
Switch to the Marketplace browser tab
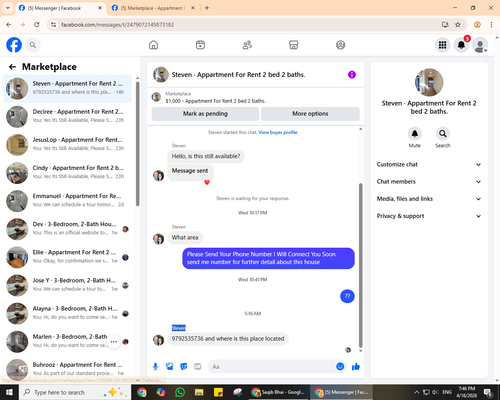(x=153, y=8)
